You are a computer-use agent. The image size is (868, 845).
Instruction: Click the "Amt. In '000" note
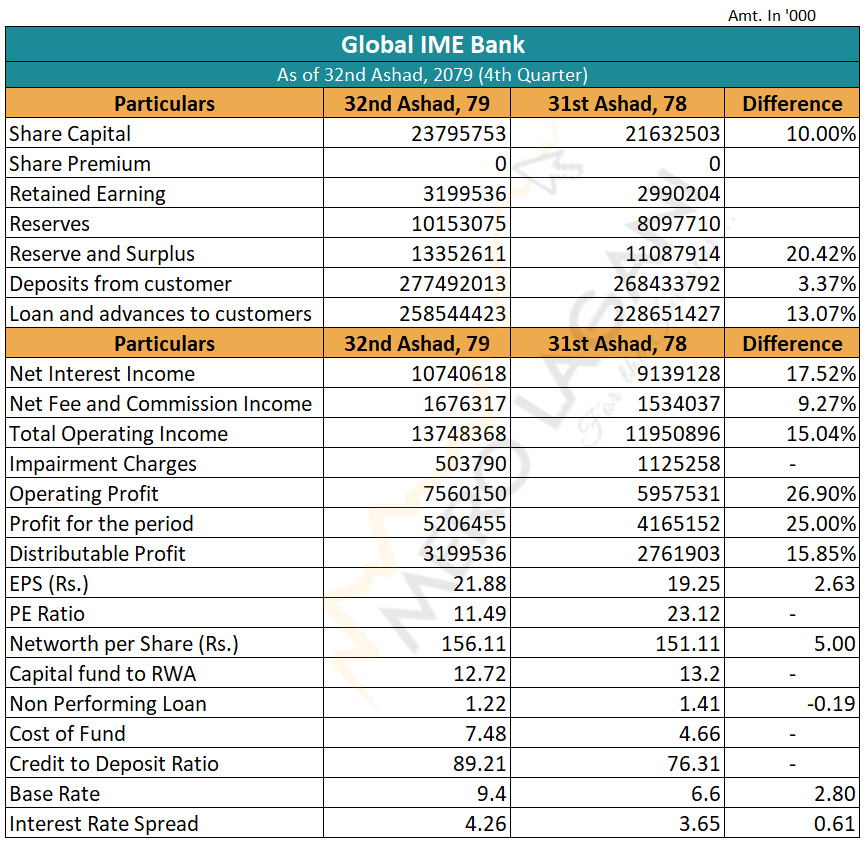(772, 16)
